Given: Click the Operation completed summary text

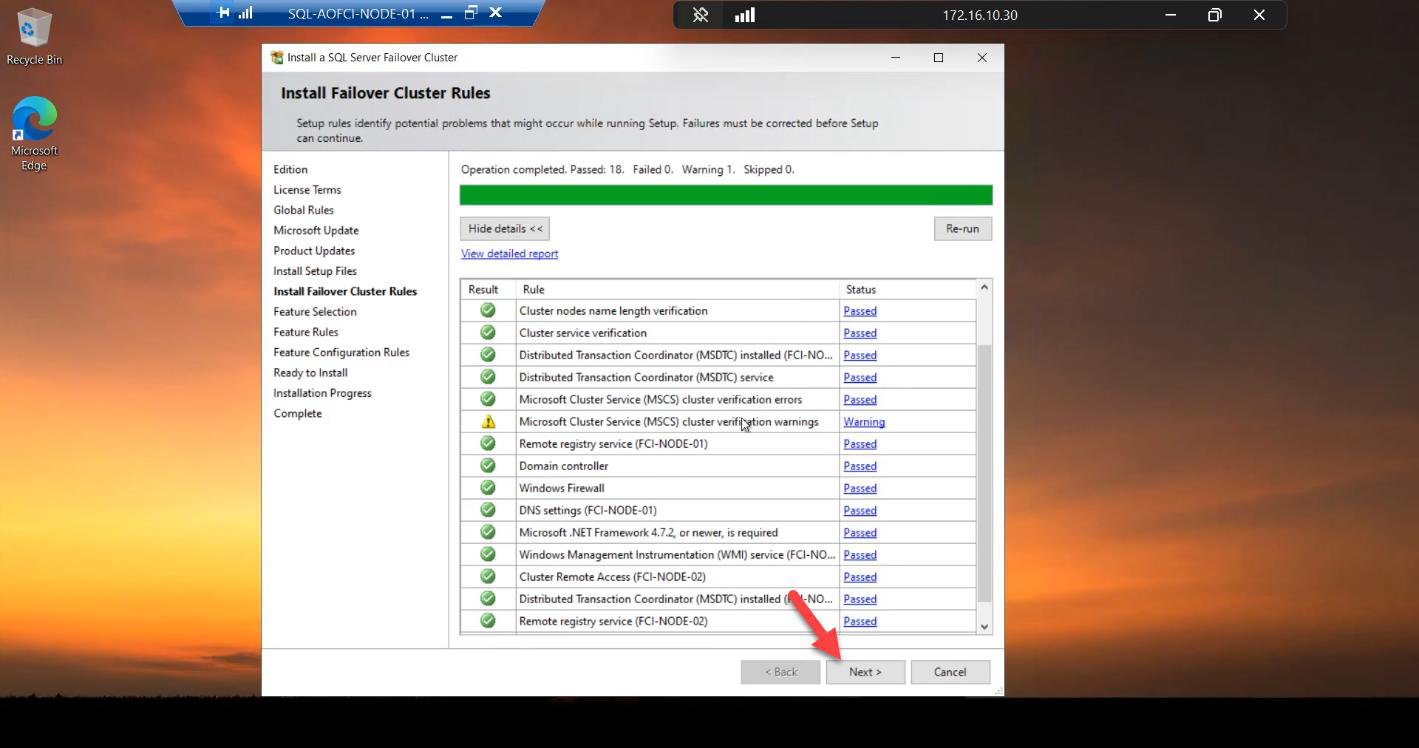Looking at the screenshot, I should point(627,170).
